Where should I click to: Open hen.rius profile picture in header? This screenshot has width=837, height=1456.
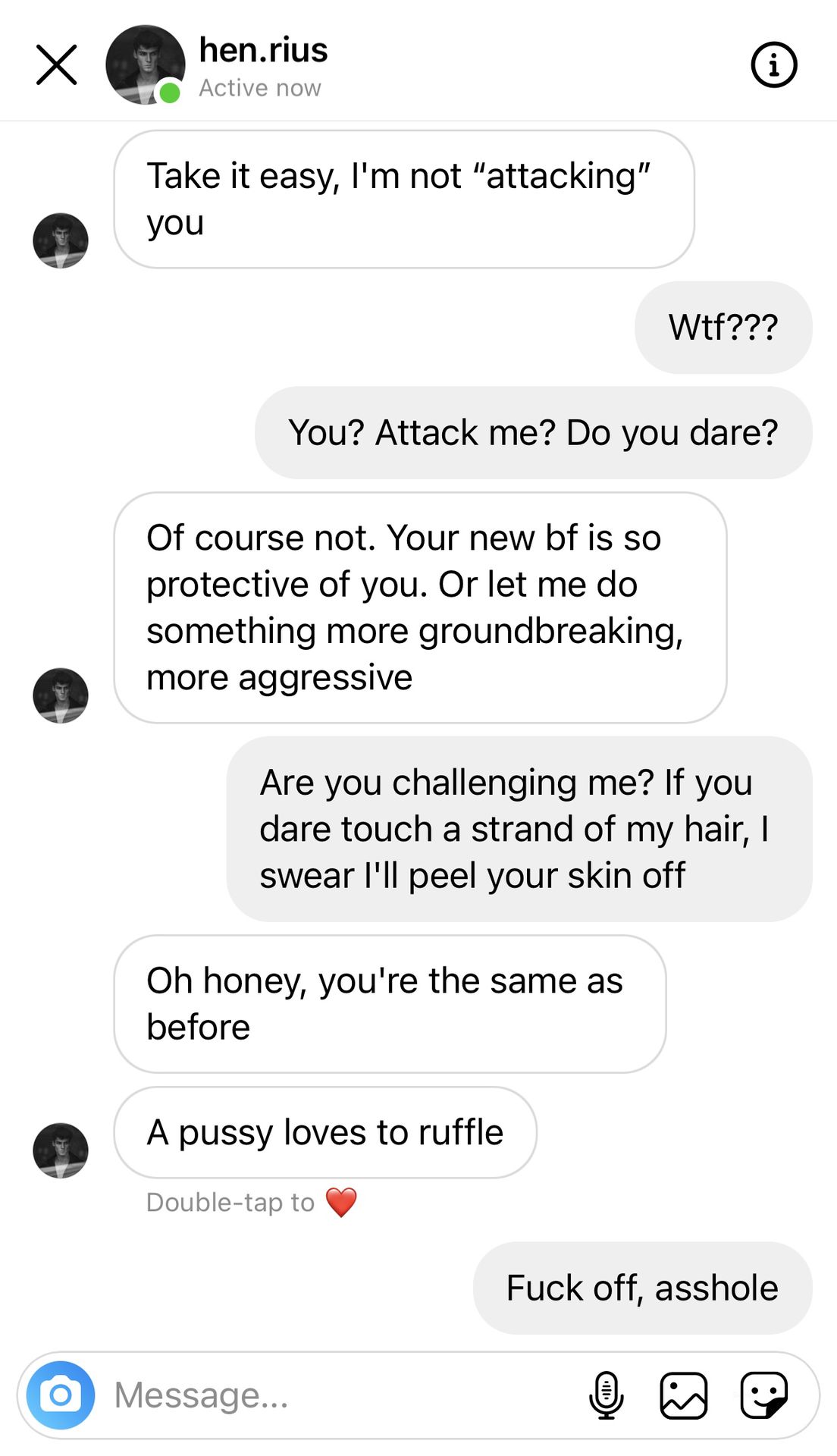click(146, 64)
